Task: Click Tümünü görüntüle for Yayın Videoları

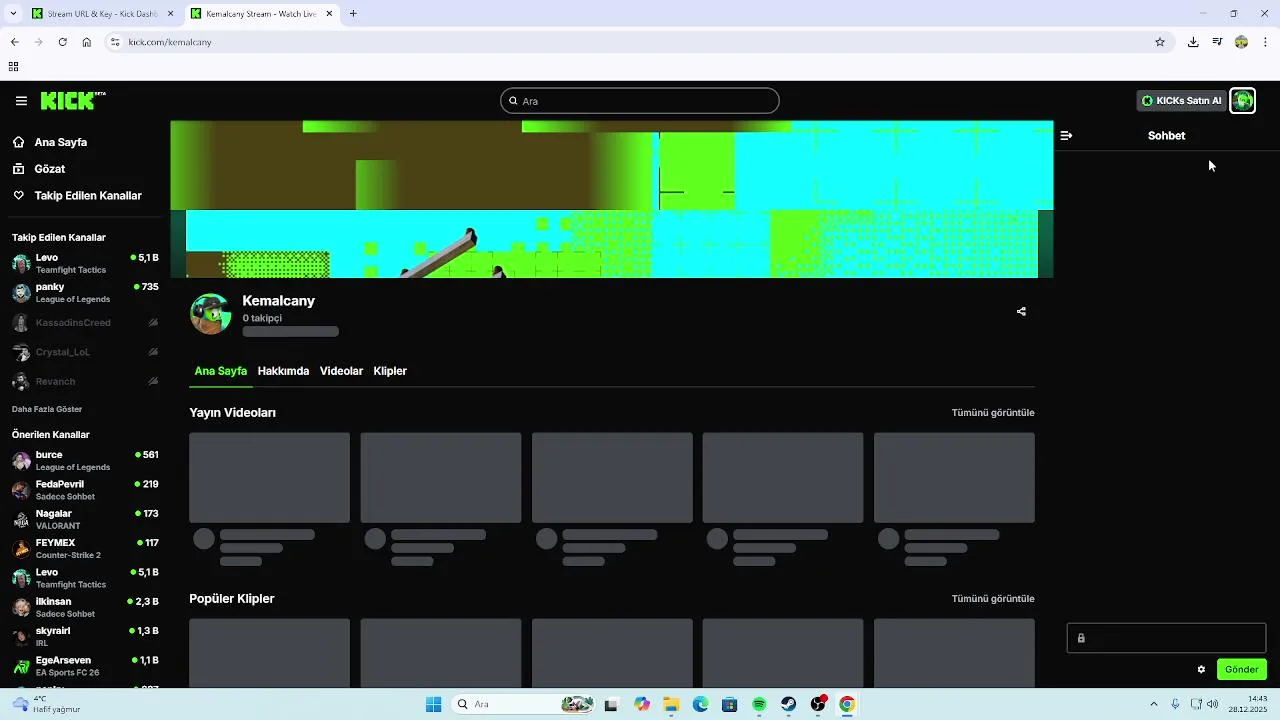Action: pyautogui.click(x=993, y=413)
